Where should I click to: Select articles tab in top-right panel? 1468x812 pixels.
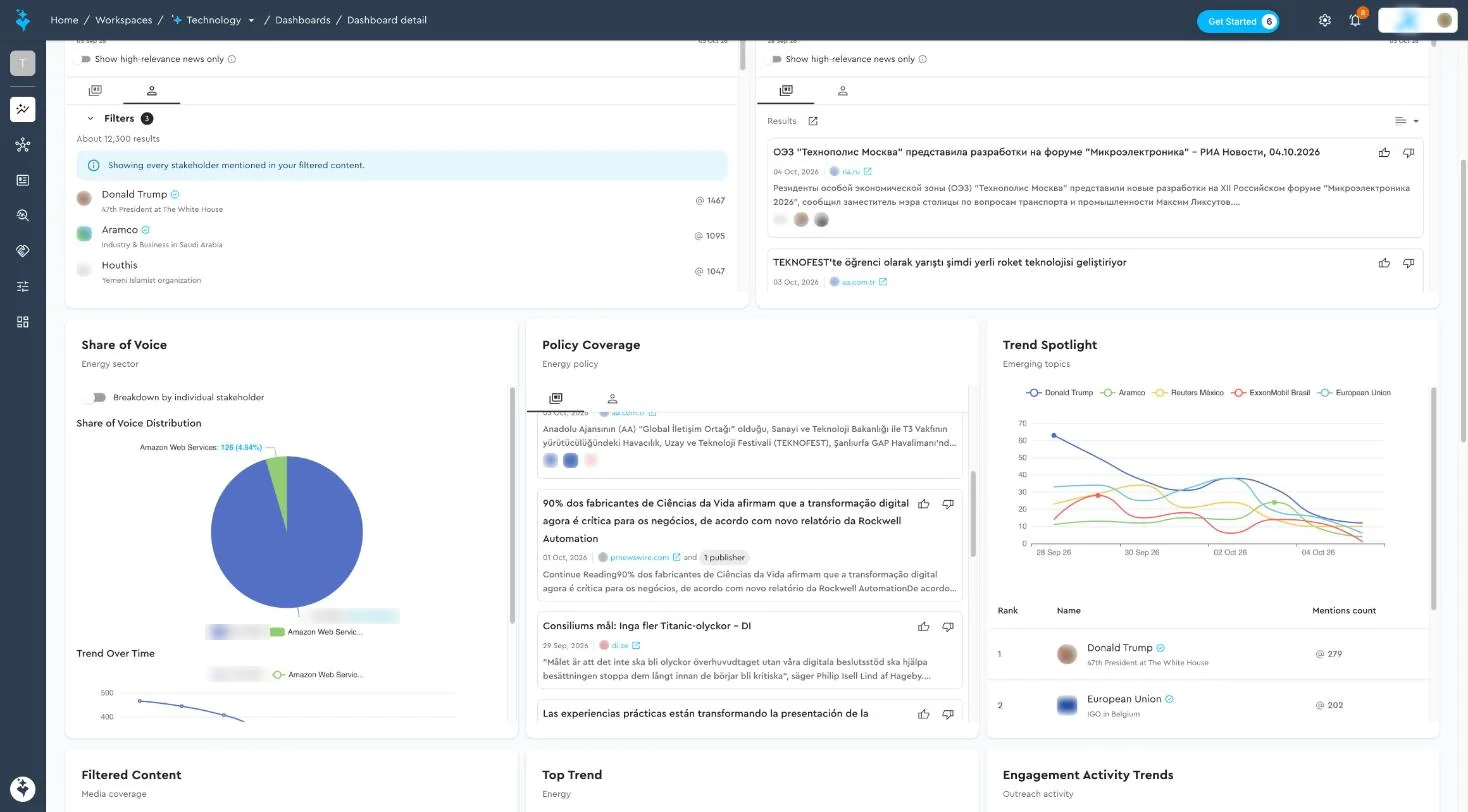786,91
